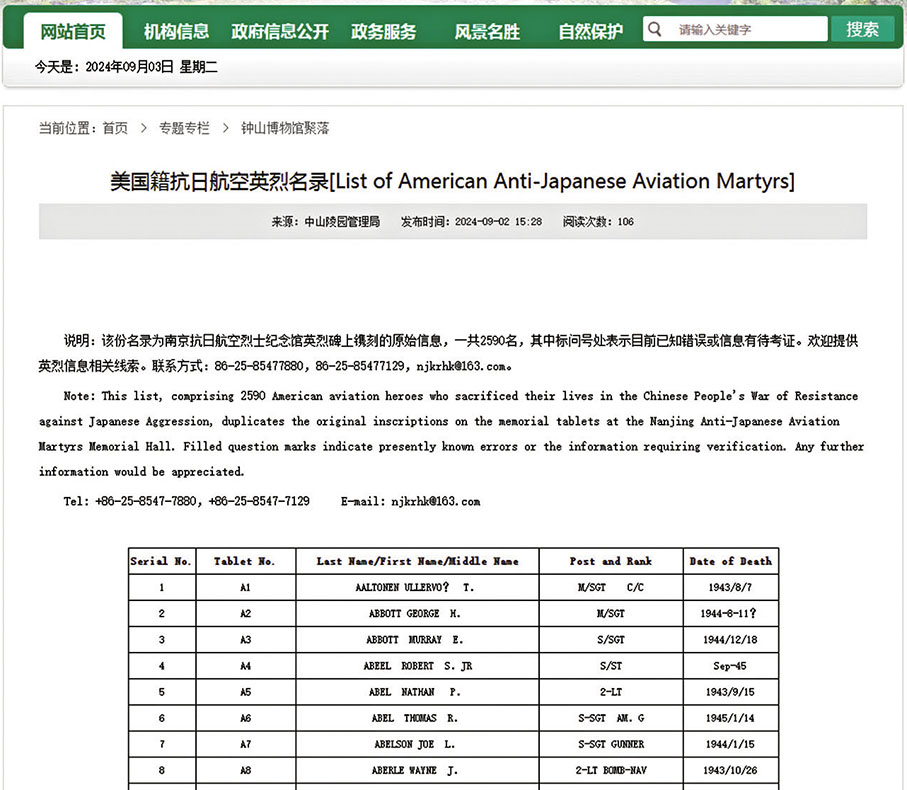Open the 政务服务 menu item
The height and width of the screenshot is (790, 907).
coord(386,31)
